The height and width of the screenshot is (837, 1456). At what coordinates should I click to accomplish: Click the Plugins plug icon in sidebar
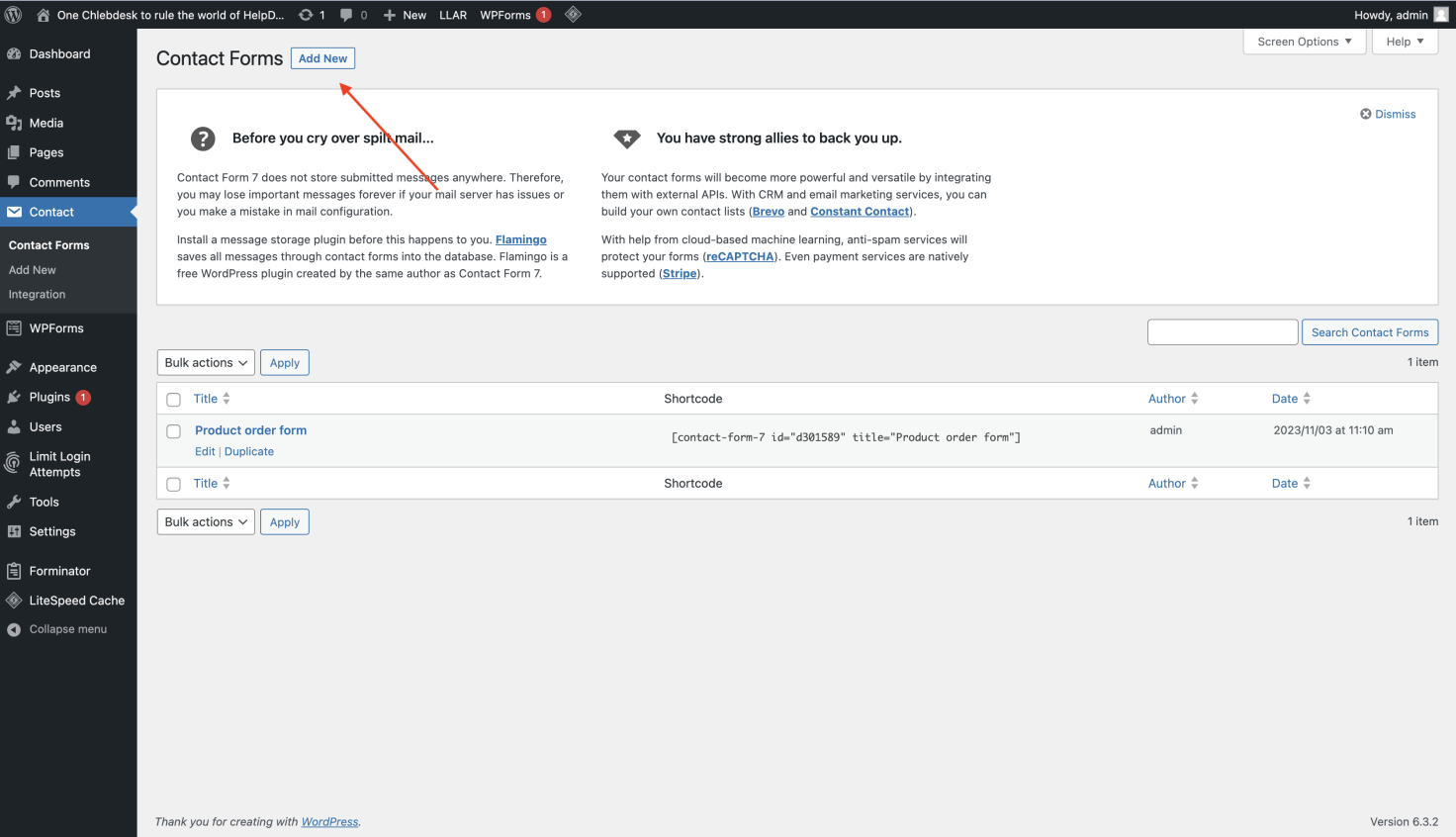(14, 397)
